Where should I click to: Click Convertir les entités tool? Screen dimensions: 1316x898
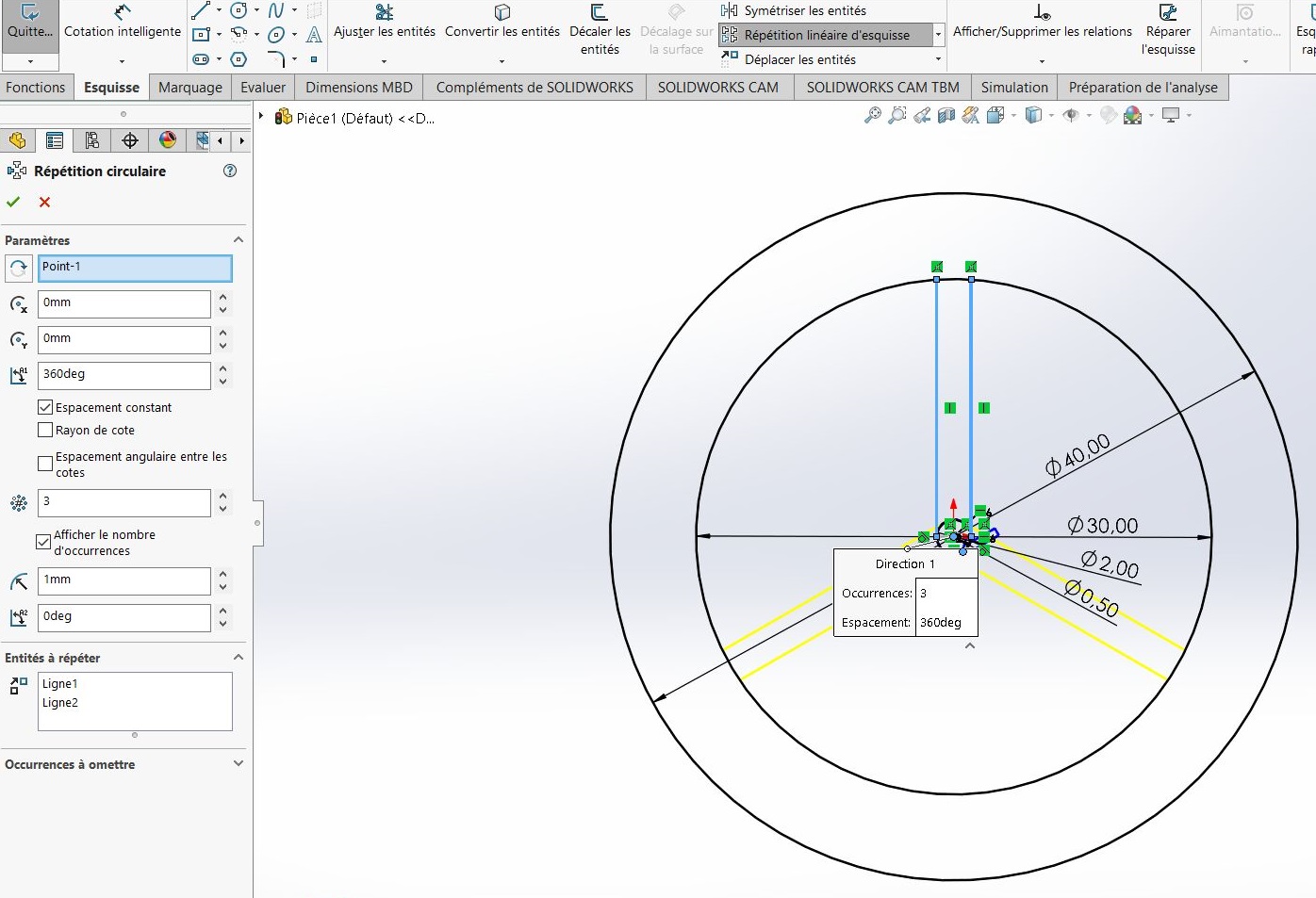click(502, 23)
